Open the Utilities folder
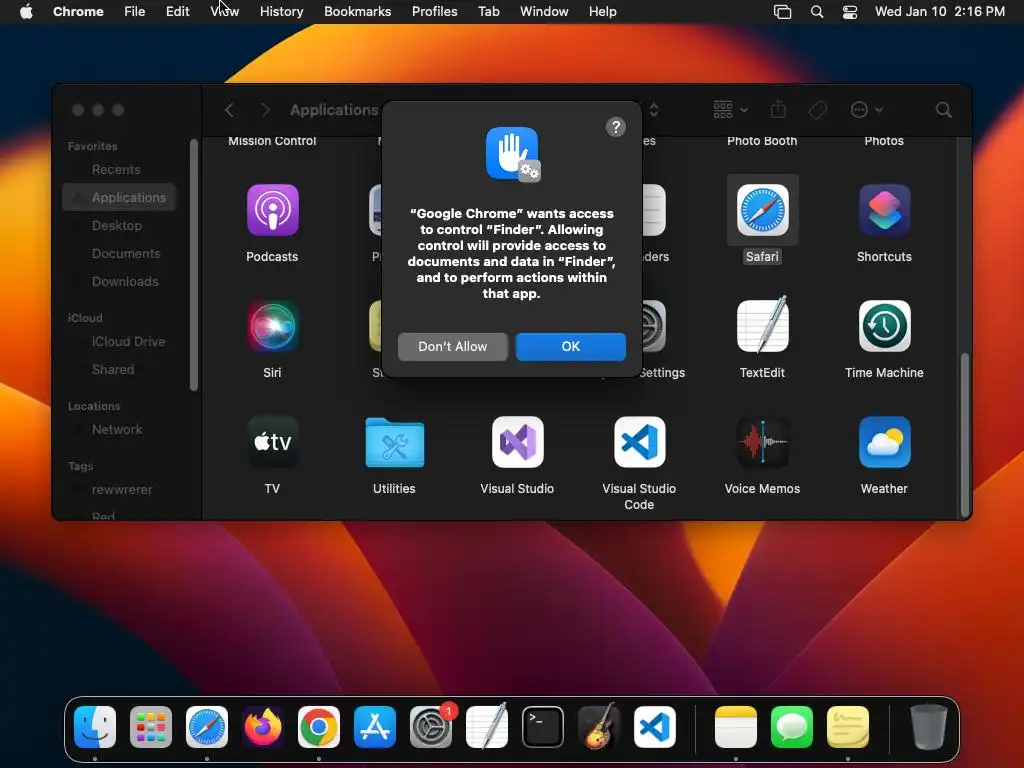 [394, 442]
